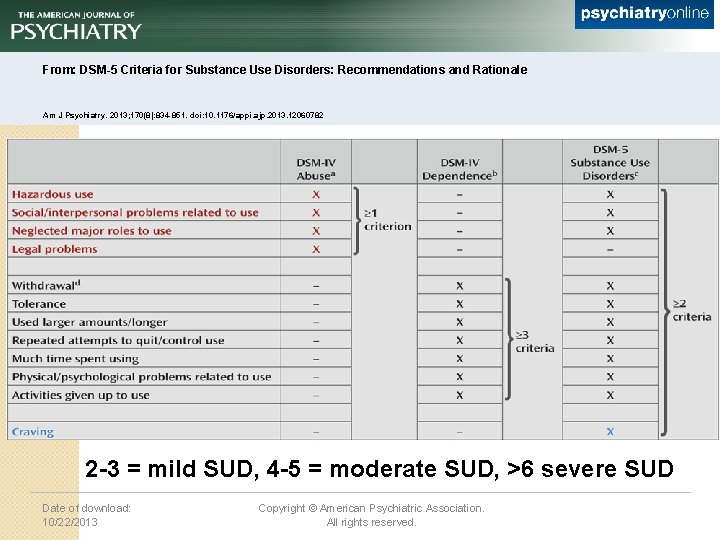Viewport: 720px width, 540px height.
Task: Click the red X for Legal problems under Abuse
Action: pos(316,249)
